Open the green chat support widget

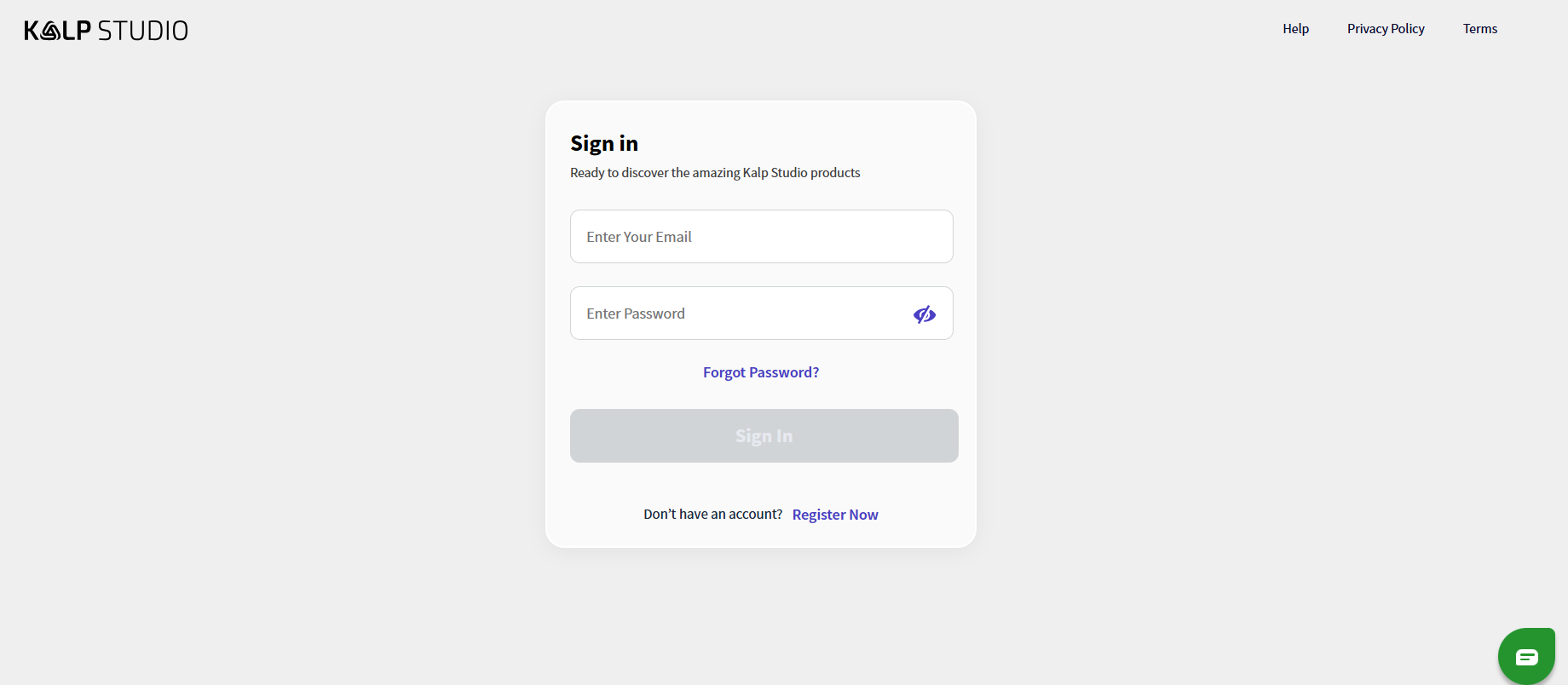1526,657
